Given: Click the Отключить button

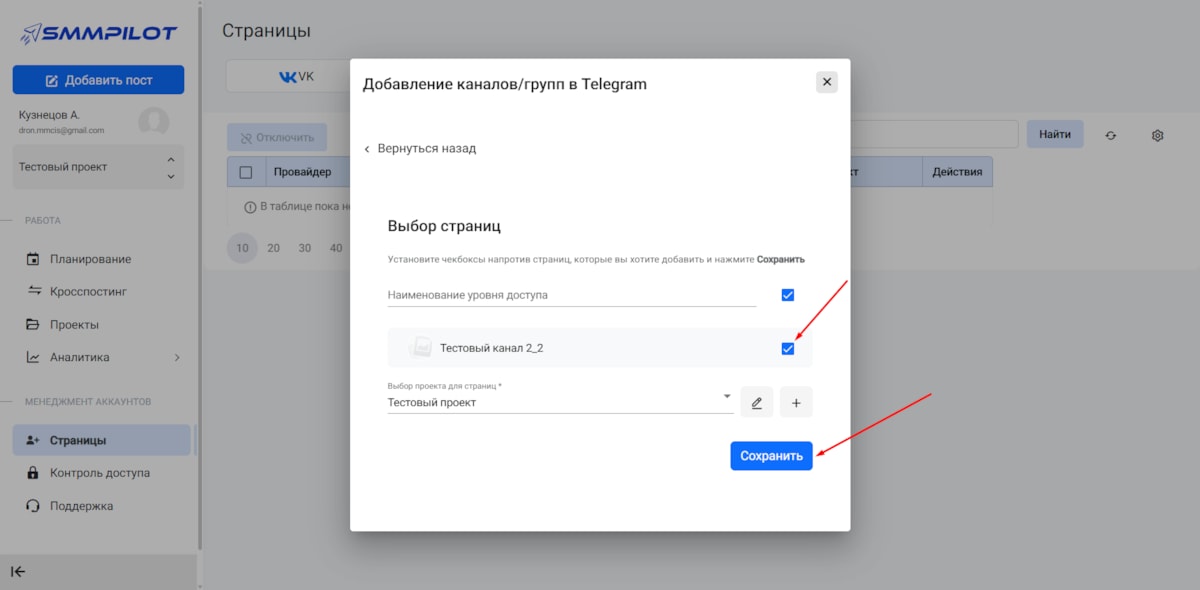Looking at the screenshot, I should tap(277, 137).
